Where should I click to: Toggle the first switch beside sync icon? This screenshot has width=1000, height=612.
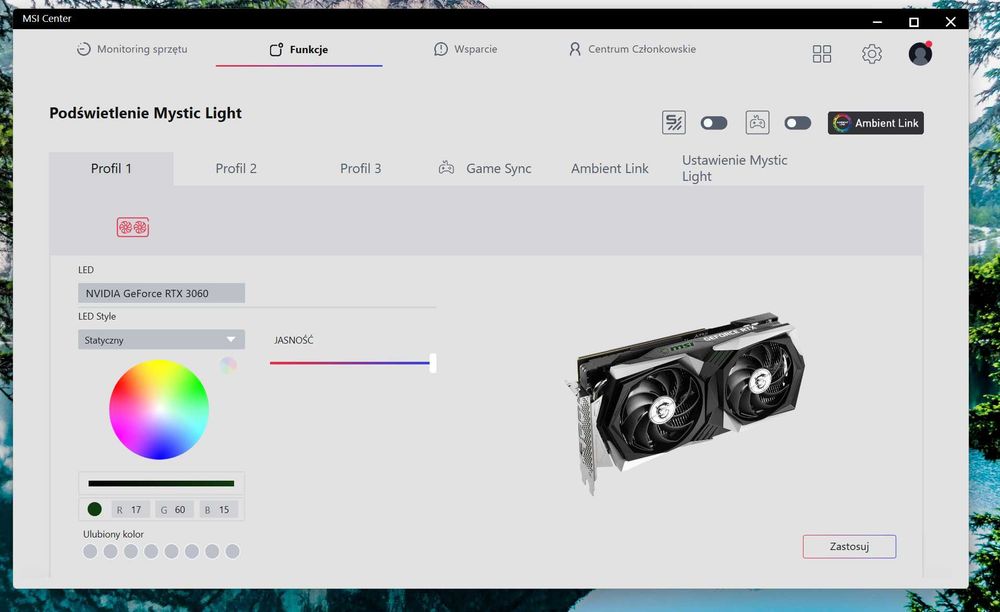(714, 123)
